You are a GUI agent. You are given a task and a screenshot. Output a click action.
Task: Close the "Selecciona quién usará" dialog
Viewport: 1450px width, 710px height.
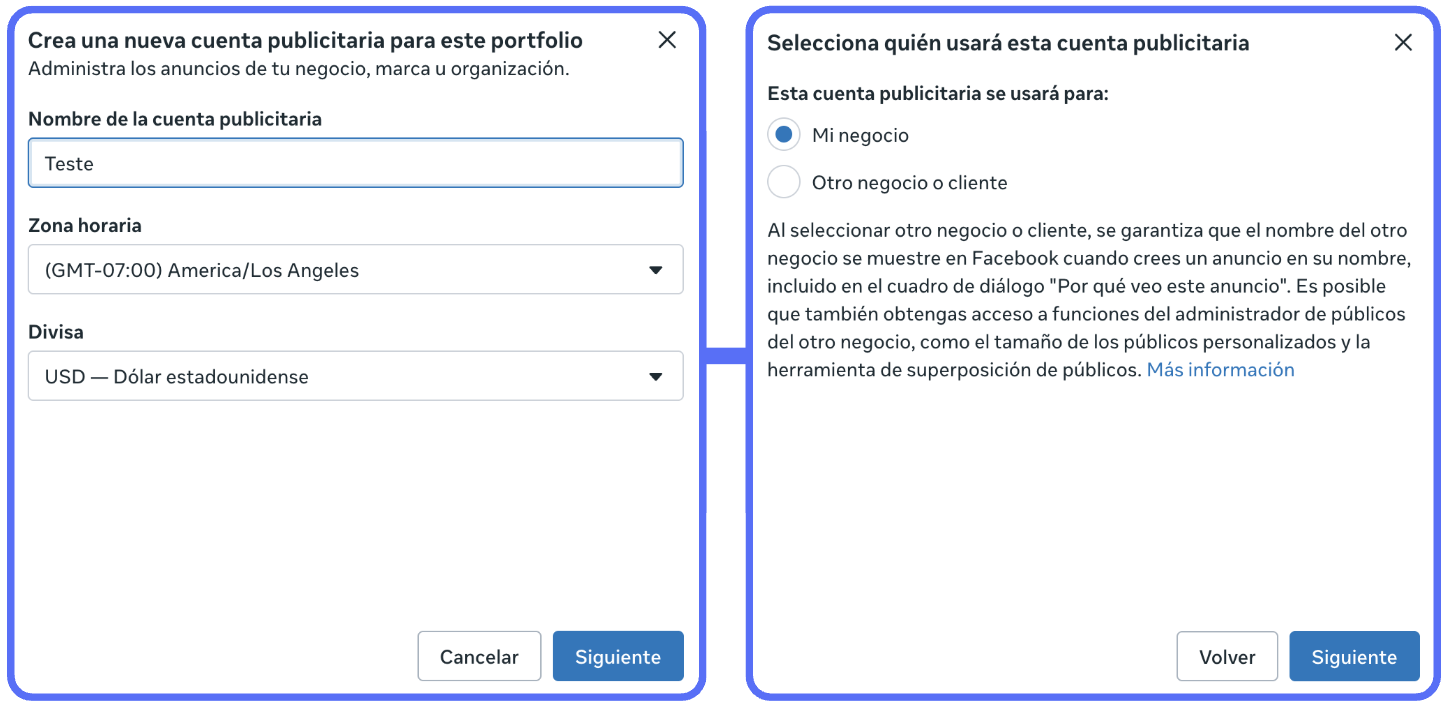[1403, 42]
